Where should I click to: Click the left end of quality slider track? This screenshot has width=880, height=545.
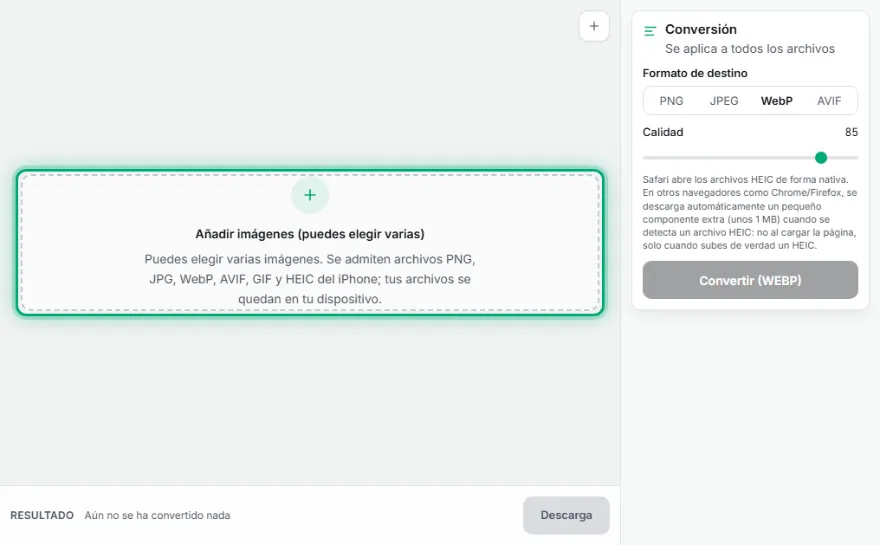coord(645,158)
